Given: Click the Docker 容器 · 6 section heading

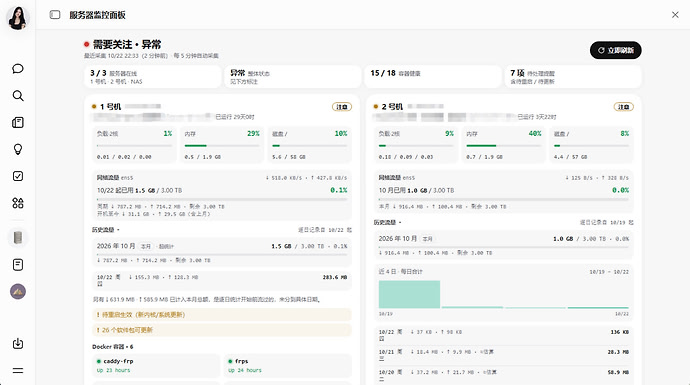Looking at the screenshot, I should 113,347.
